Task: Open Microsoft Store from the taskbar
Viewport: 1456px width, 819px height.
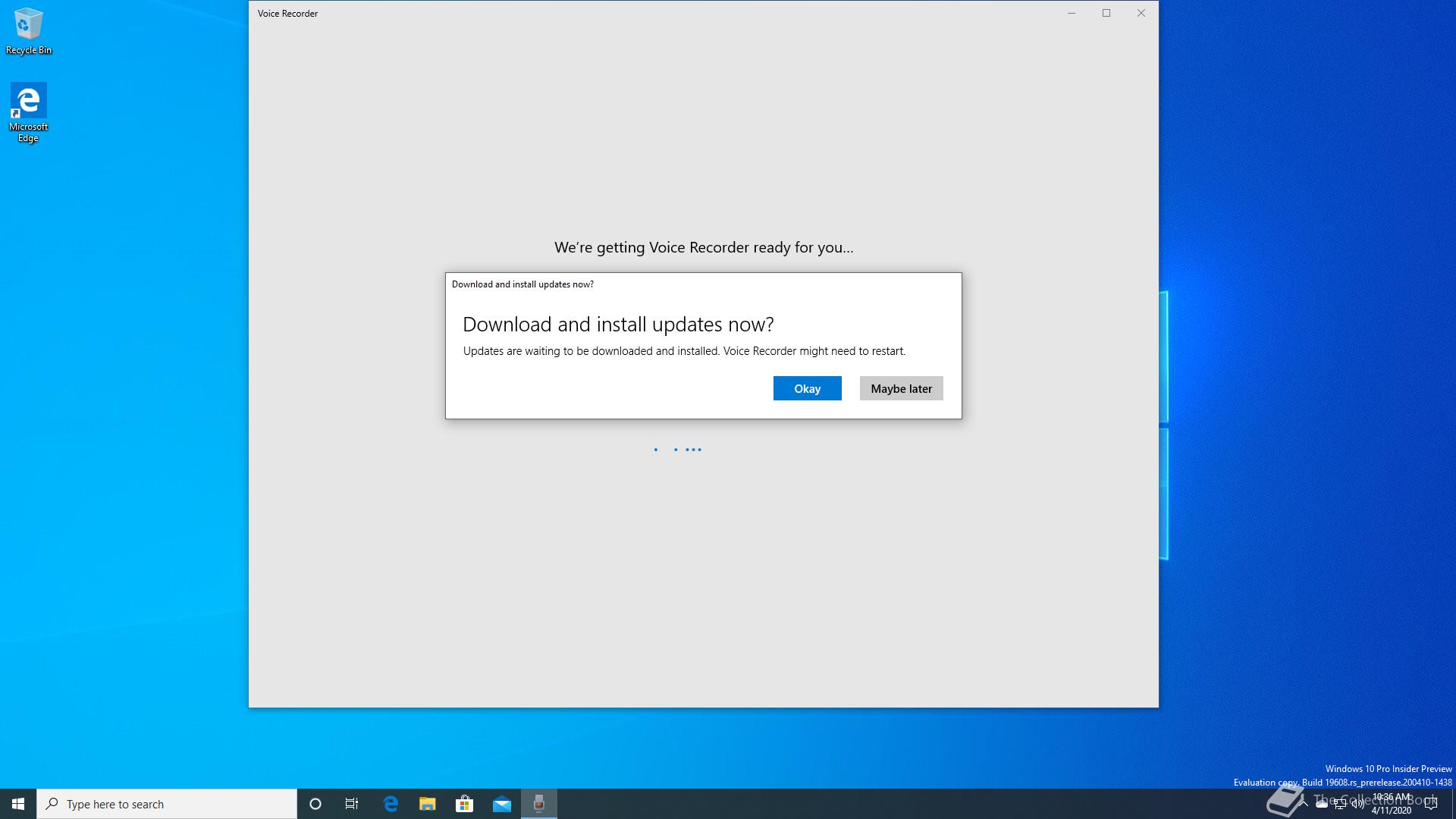Action: pyautogui.click(x=464, y=804)
